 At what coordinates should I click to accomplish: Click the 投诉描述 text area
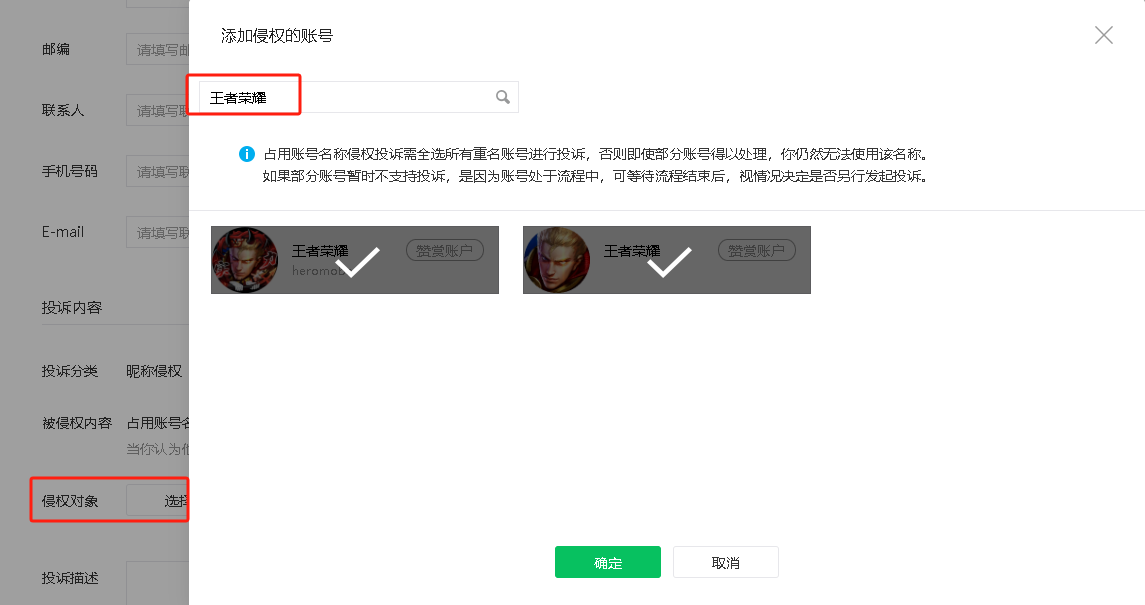158,583
